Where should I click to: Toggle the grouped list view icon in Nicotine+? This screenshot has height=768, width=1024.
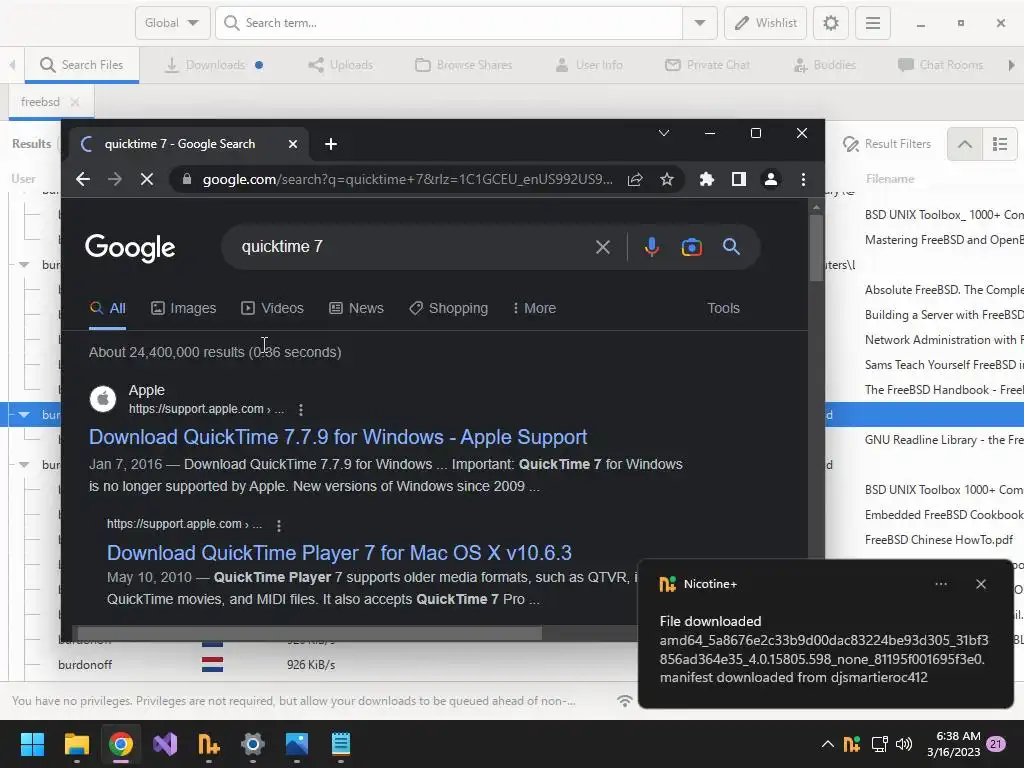[x=1000, y=144]
